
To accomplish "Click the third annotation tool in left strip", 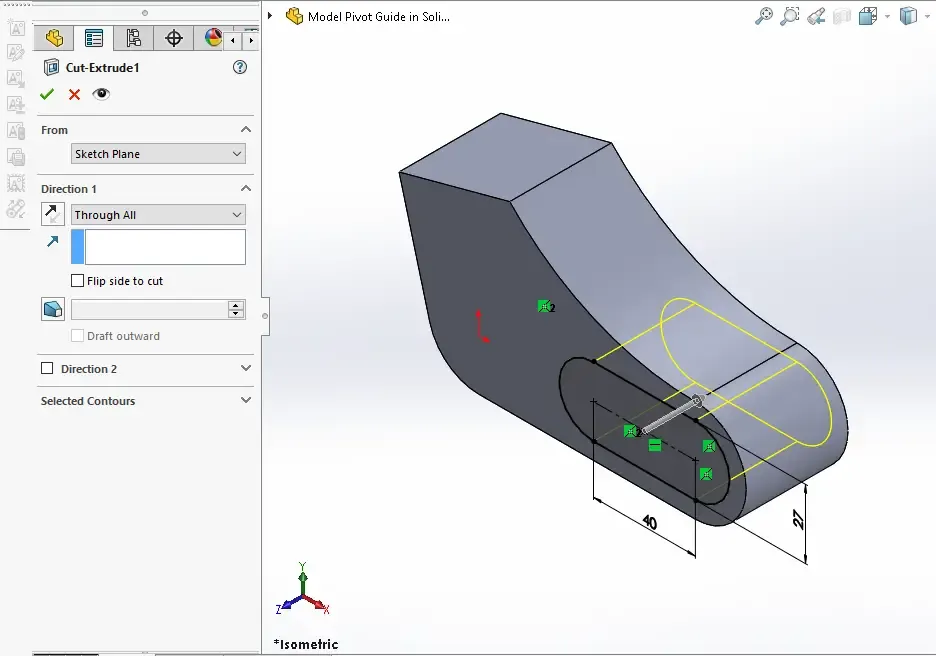I will (16, 78).
